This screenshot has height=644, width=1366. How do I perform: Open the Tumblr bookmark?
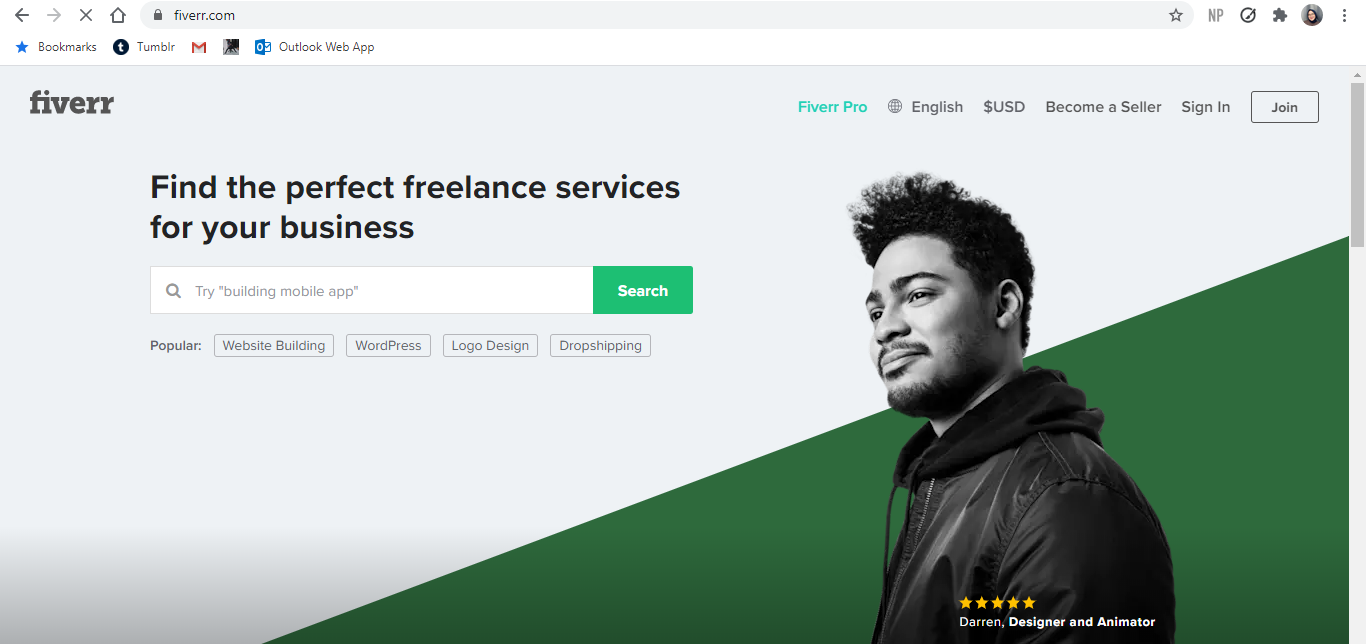pos(144,47)
